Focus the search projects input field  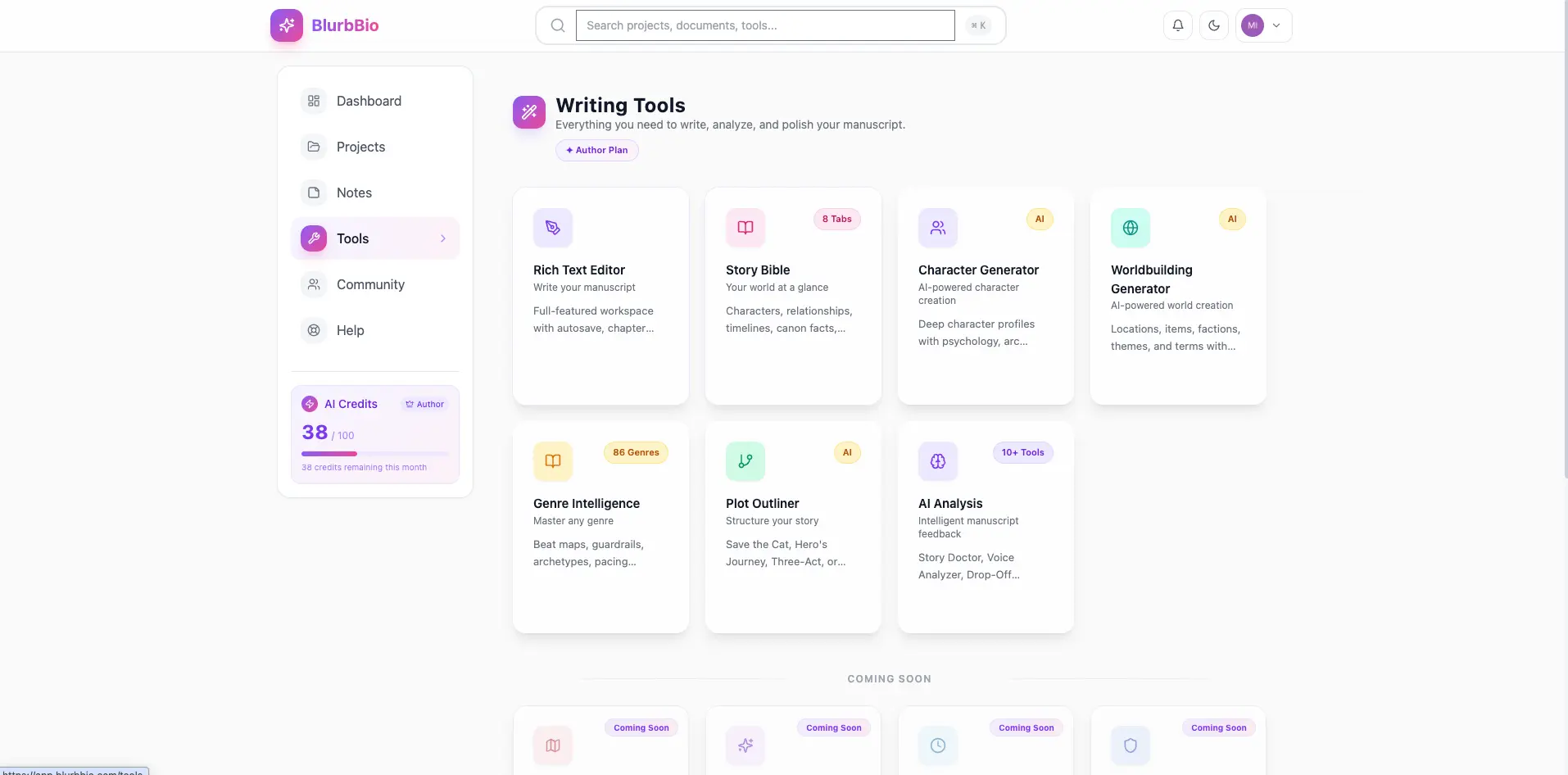pyautogui.click(x=765, y=25)
